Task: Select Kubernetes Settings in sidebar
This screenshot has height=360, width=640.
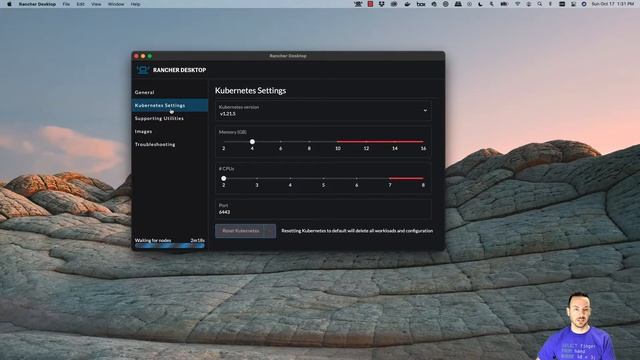Action: coord(170,105)
